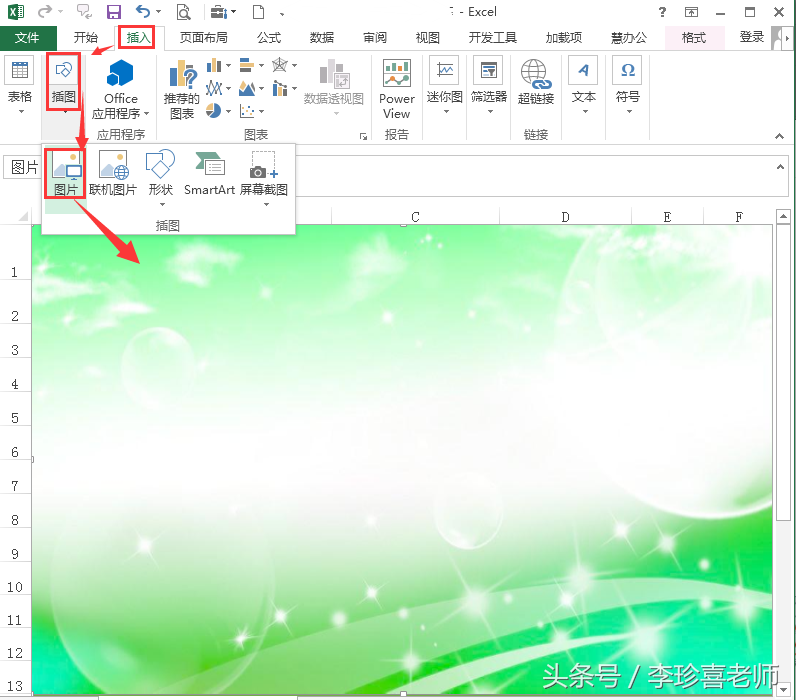Insert a radar chart icon
This screenshot has height=700, width=796.
coord(280,65)
